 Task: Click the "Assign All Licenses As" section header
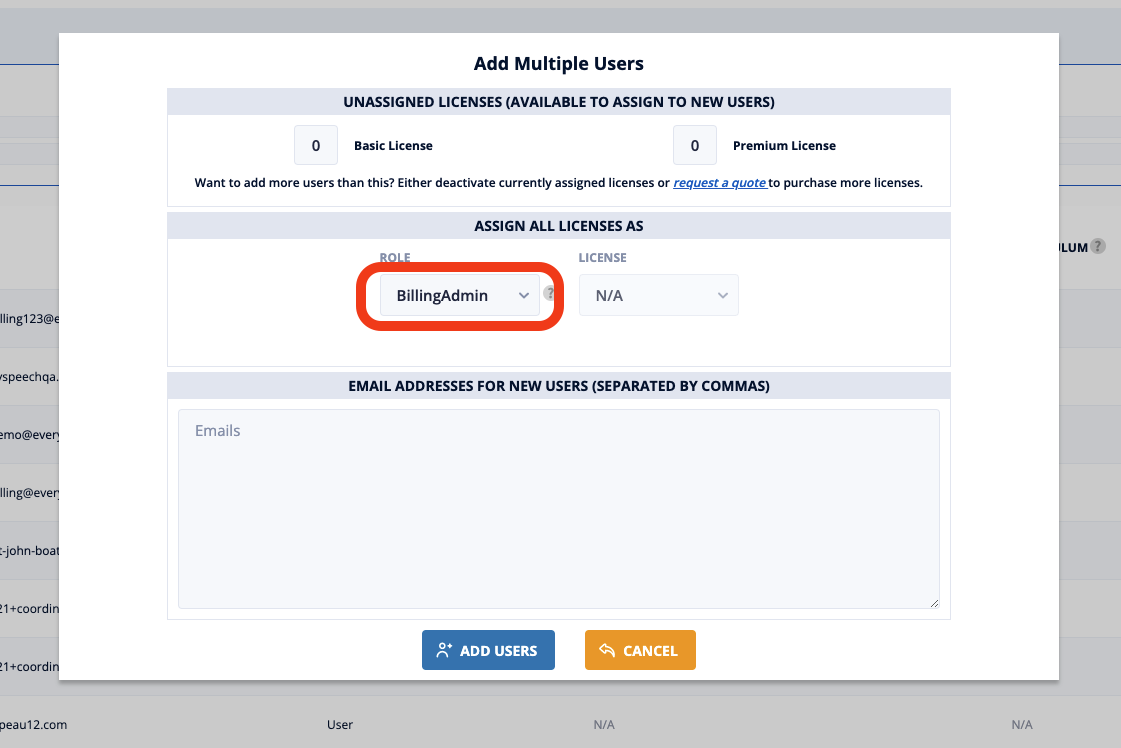pyautogui.click(x=558, y=226)
